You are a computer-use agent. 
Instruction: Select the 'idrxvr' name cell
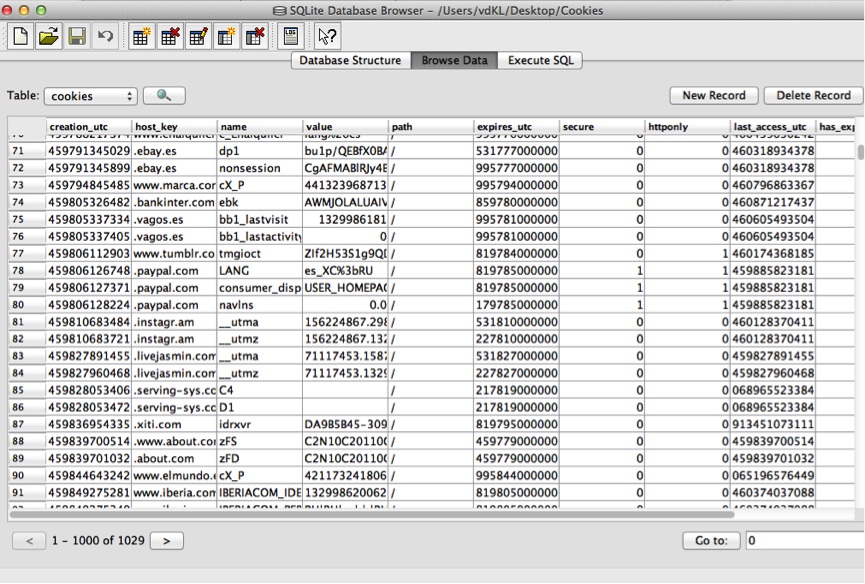tap(260, 424)
